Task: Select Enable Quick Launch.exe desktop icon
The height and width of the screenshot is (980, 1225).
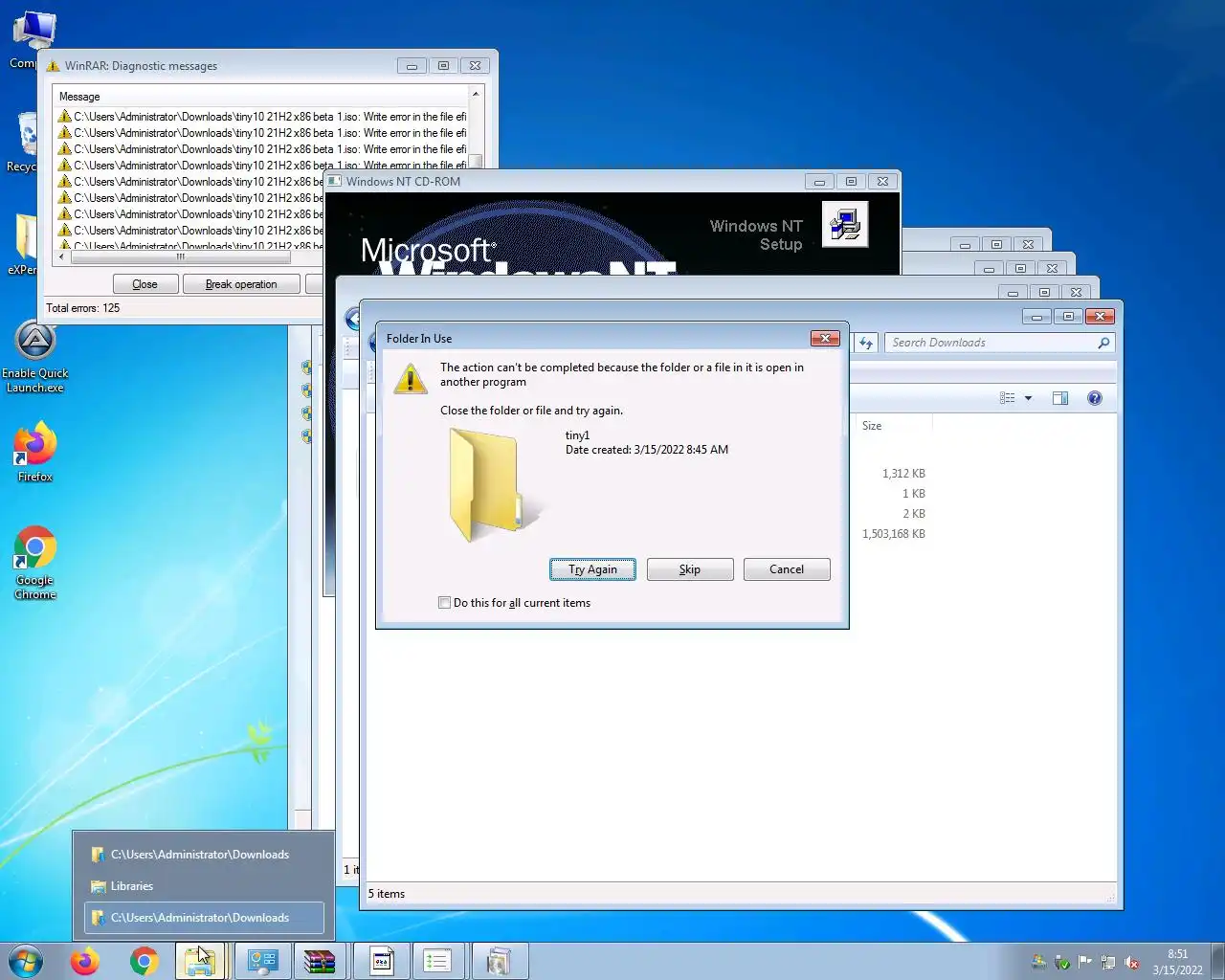Action: [x=35, y=358]
